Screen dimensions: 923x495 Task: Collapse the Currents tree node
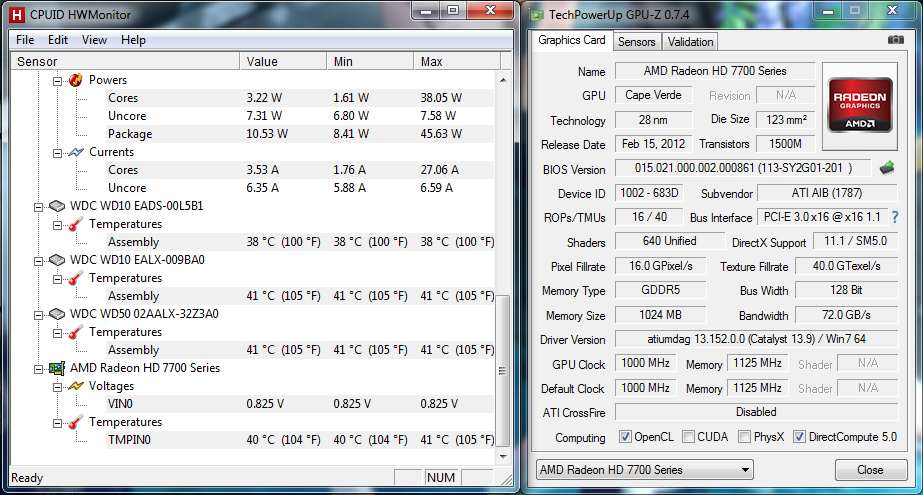57,153
